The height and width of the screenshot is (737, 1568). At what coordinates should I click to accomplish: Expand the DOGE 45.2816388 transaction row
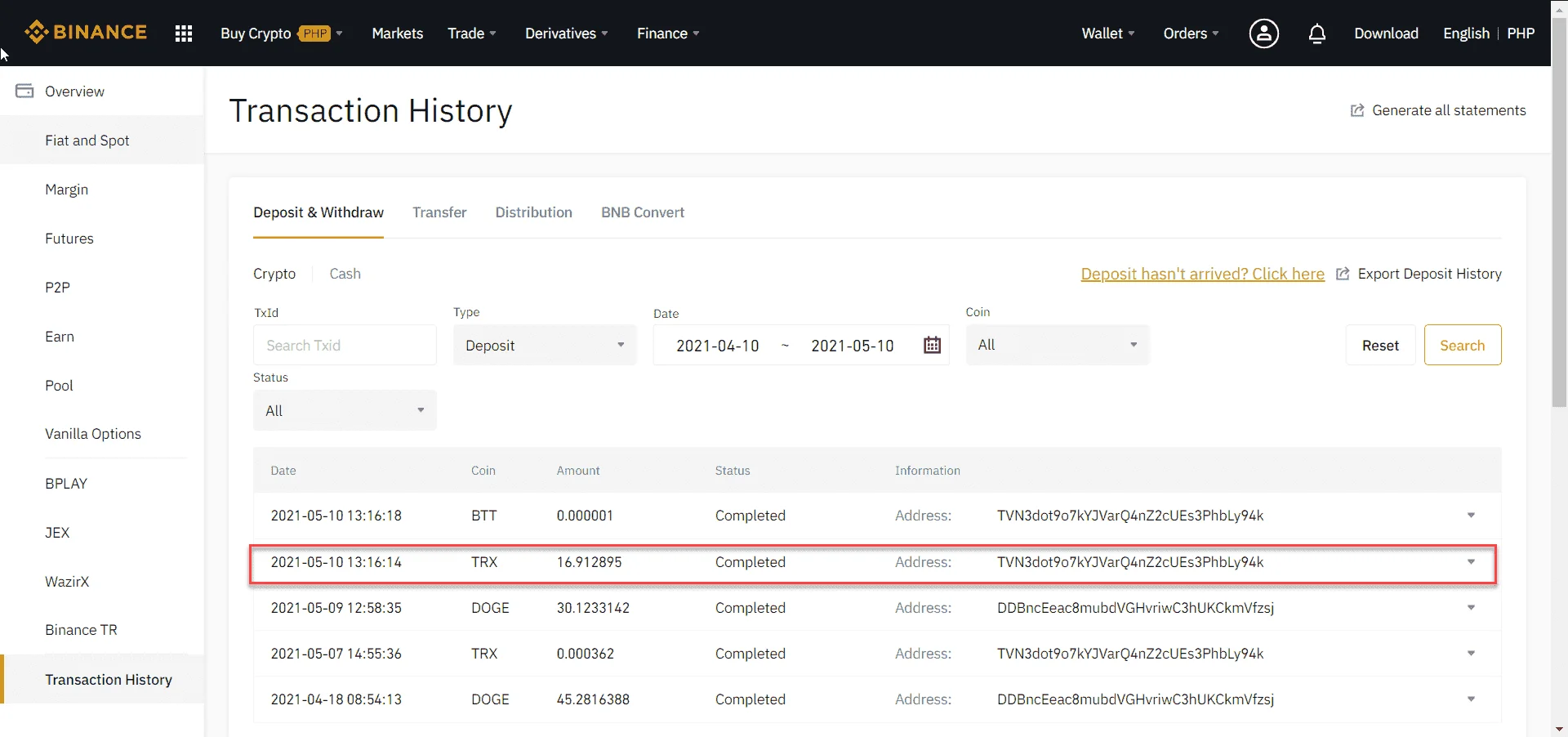pos(1471,699)
